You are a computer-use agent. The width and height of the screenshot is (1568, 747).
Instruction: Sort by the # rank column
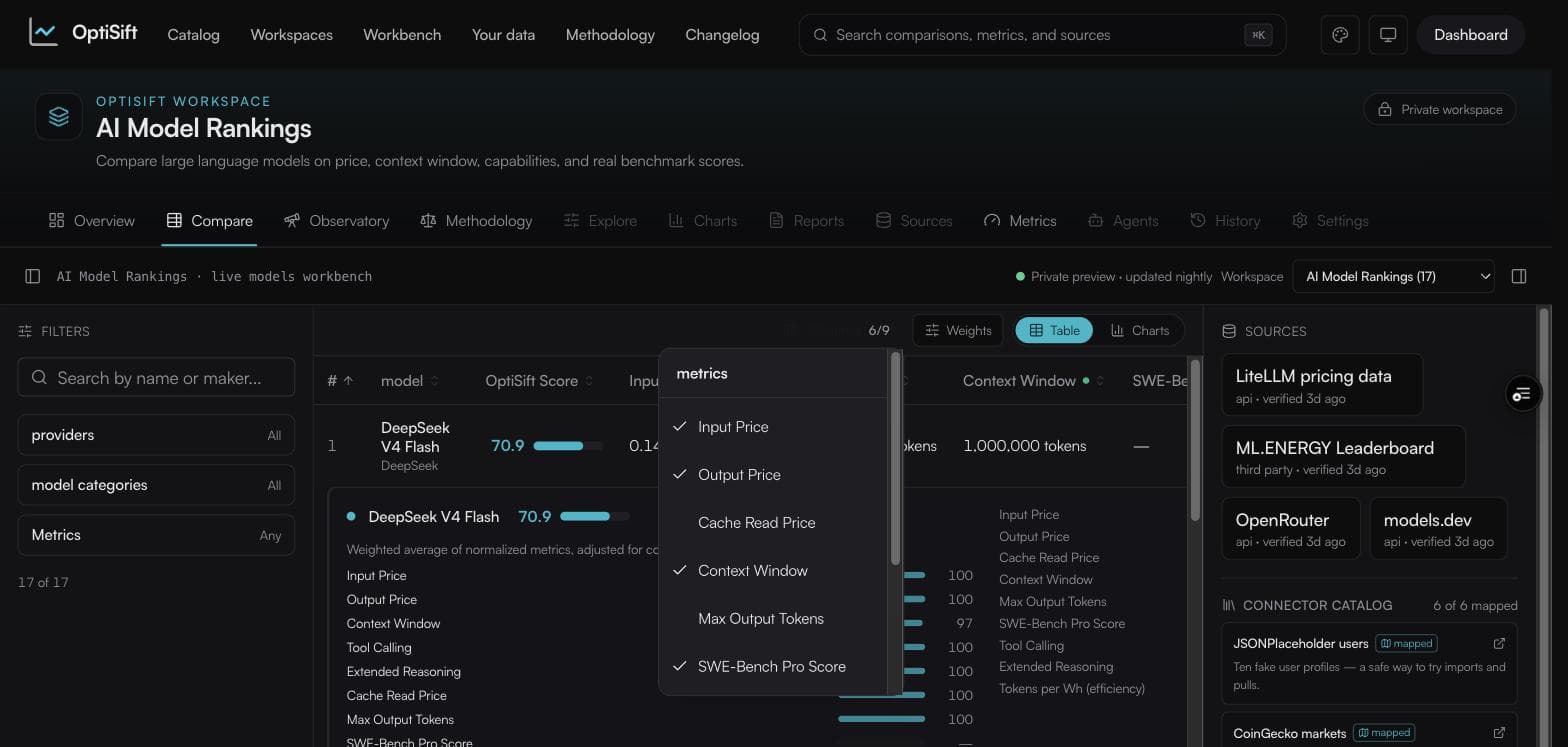[x=340, y=381]
